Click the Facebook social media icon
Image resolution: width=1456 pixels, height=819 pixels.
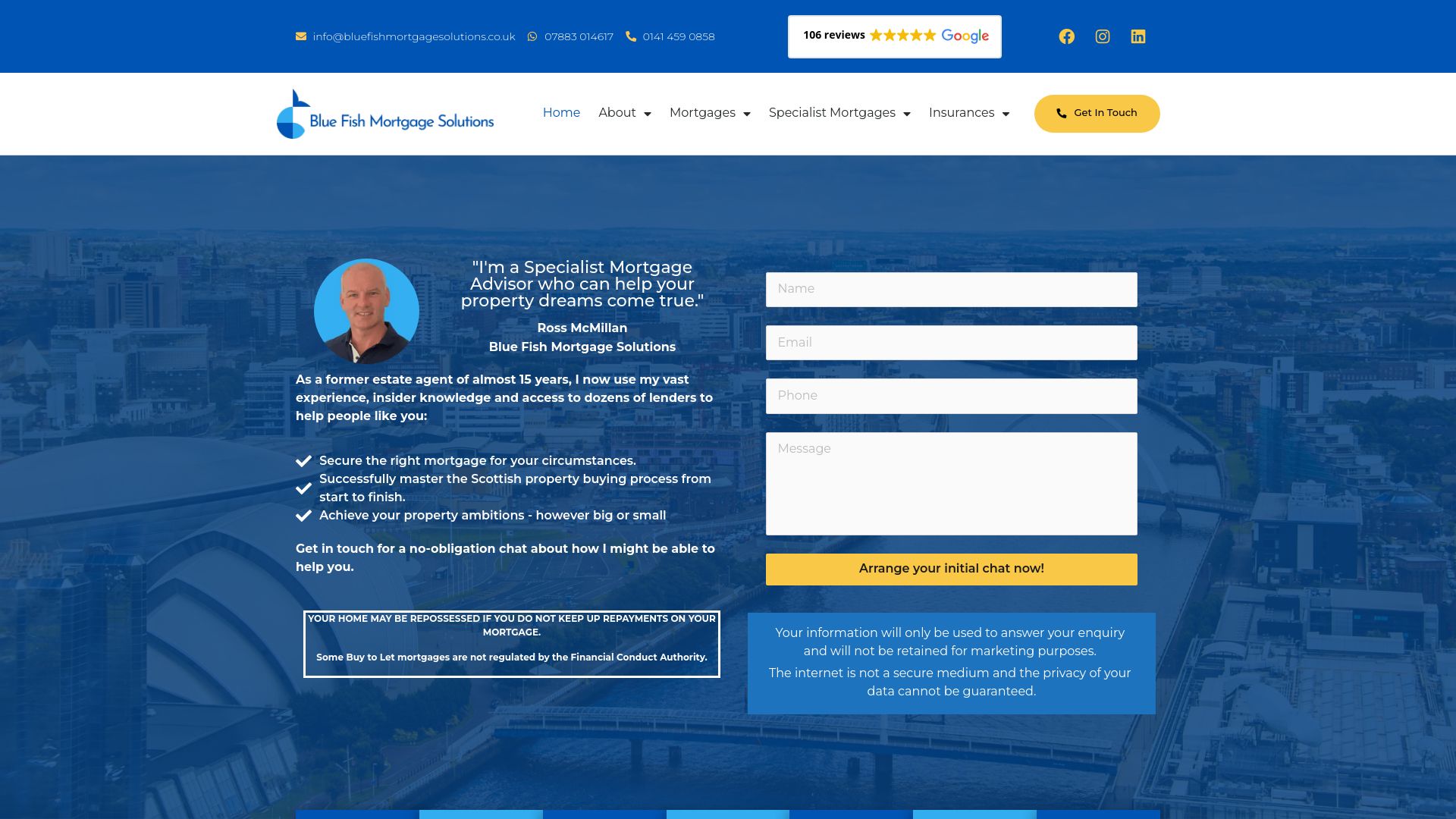coord(1067,36)
